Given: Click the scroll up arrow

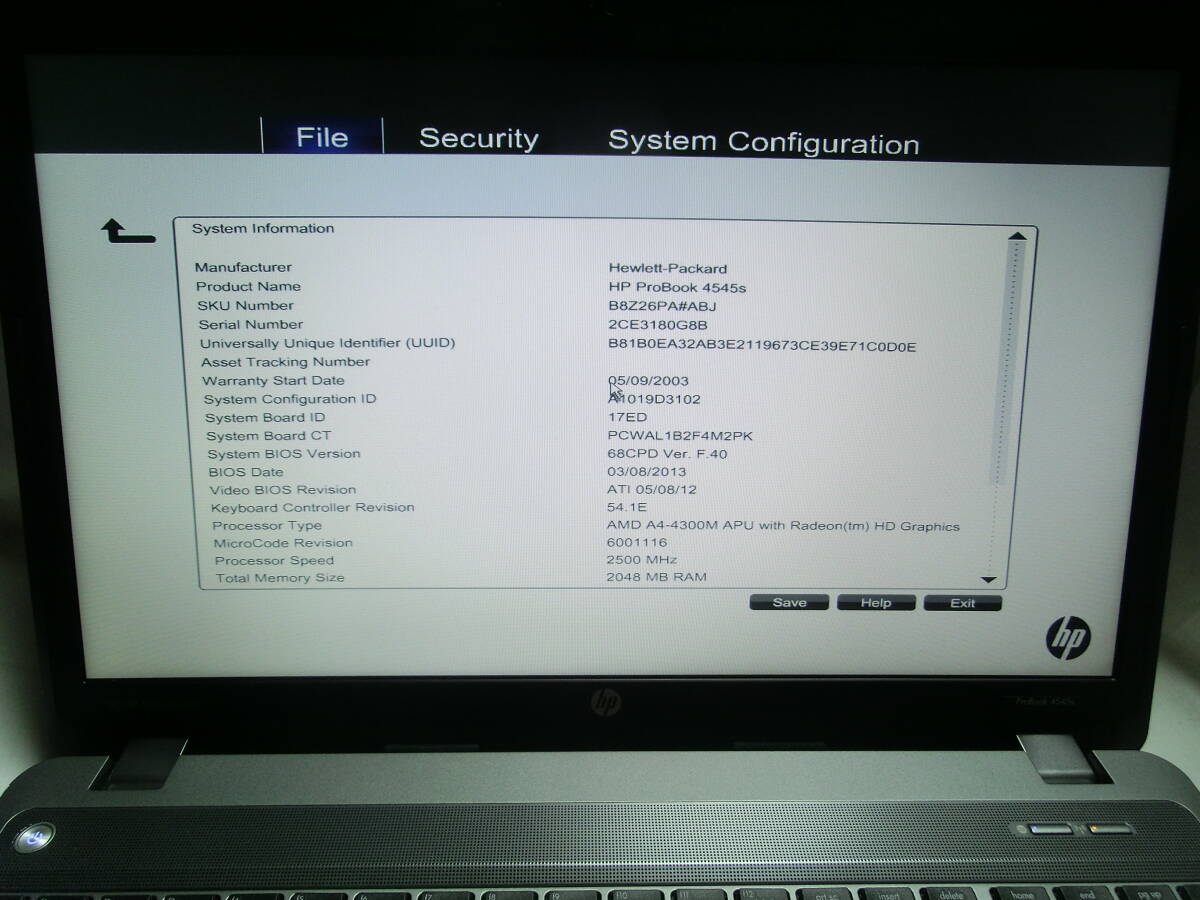Looking at the screenshot, I should tap(1017, 238).
